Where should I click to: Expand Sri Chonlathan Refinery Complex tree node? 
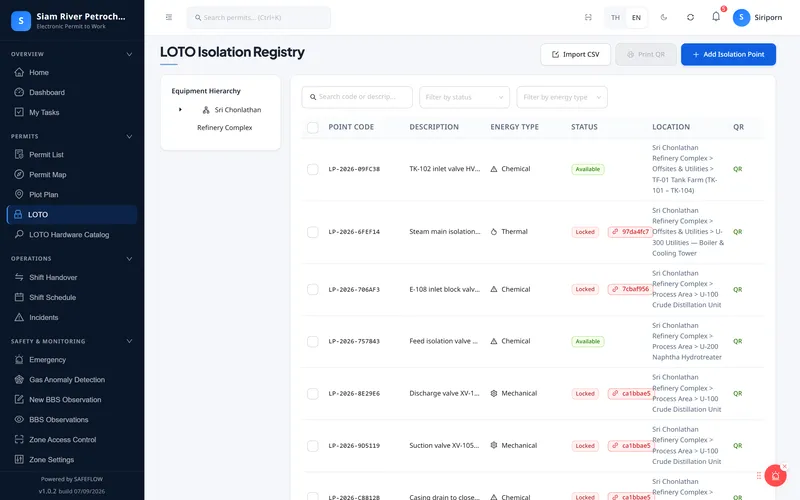tap(180, 110)
